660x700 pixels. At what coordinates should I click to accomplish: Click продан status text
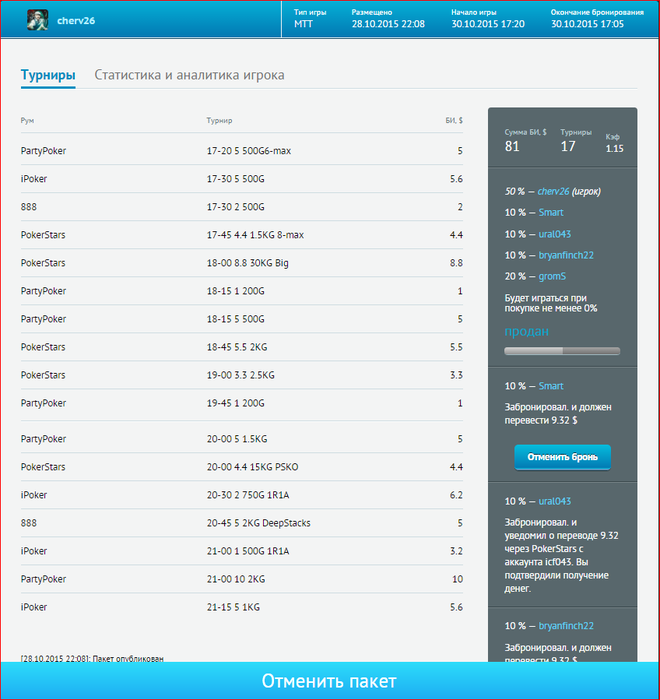coord(526,331)
